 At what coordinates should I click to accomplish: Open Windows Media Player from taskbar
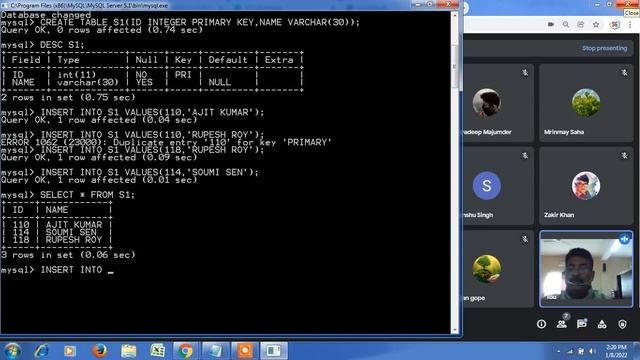point(69,351)
